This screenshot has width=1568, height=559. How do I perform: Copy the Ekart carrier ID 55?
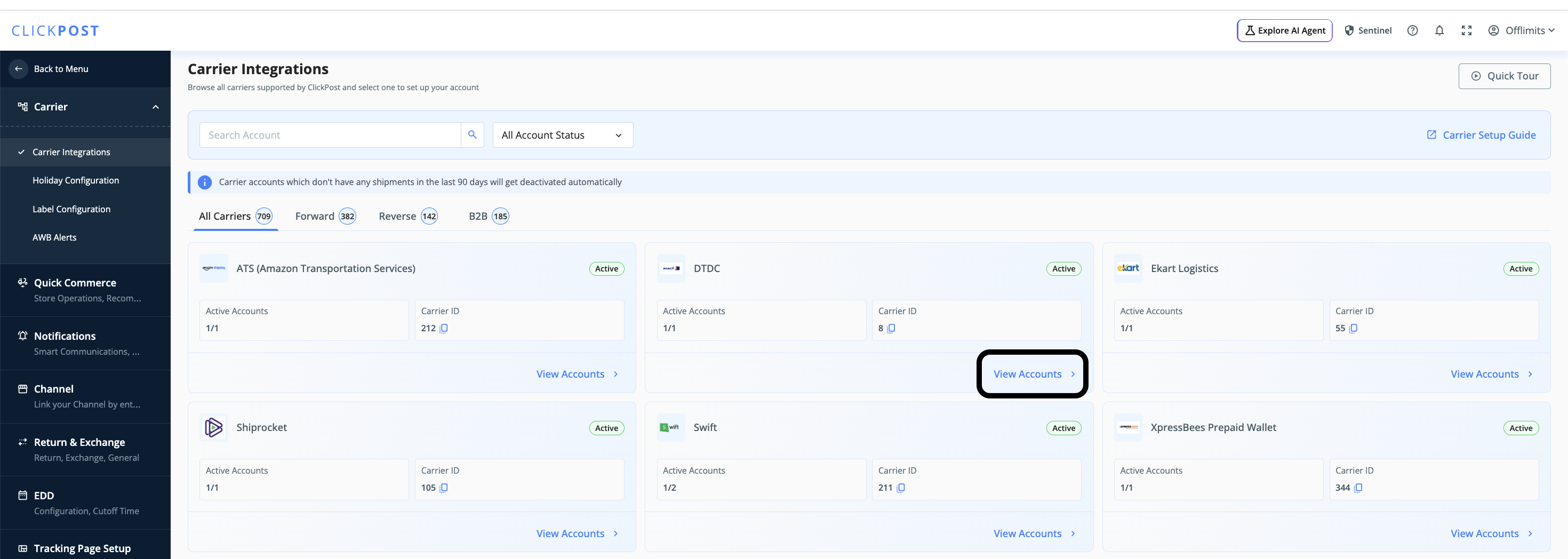[x=1353, y=328]
